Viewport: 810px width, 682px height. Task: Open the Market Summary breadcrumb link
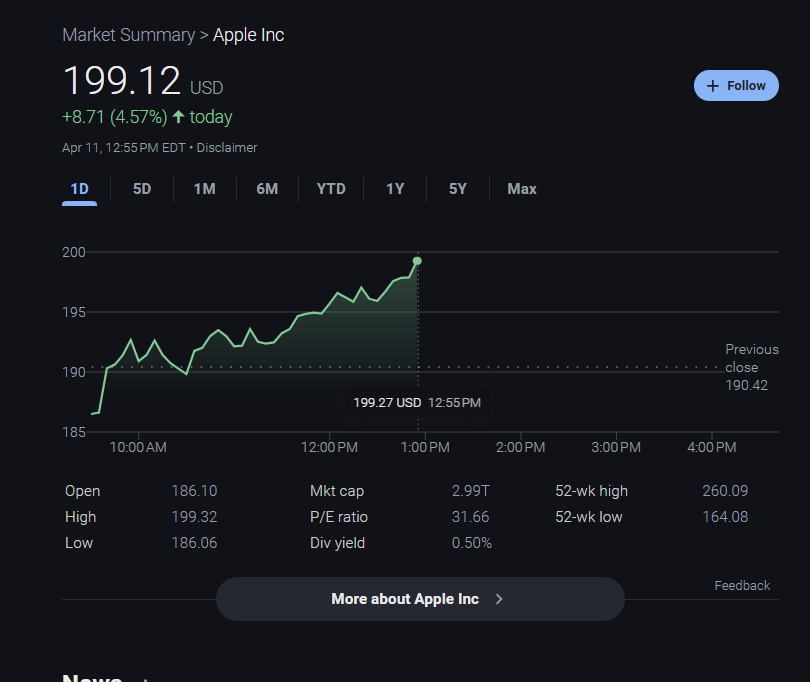129,35
